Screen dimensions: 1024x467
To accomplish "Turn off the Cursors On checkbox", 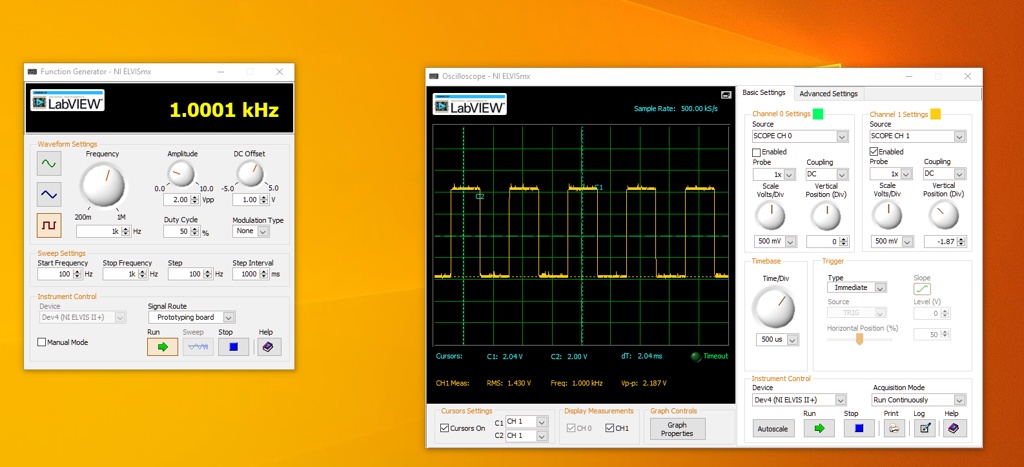I will point(445,428).
